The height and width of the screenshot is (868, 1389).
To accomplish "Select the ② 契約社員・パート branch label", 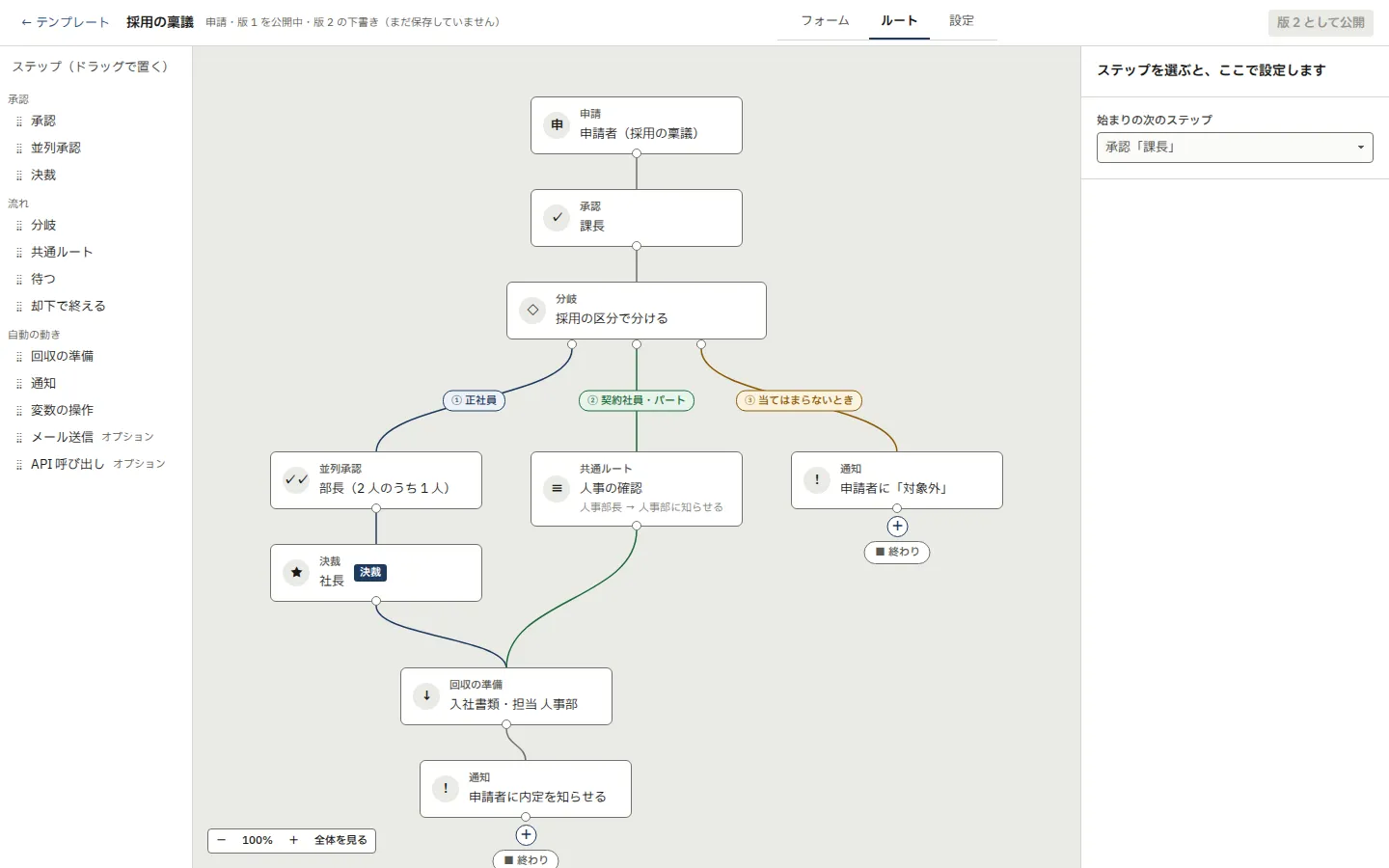I will click(637, 400).
